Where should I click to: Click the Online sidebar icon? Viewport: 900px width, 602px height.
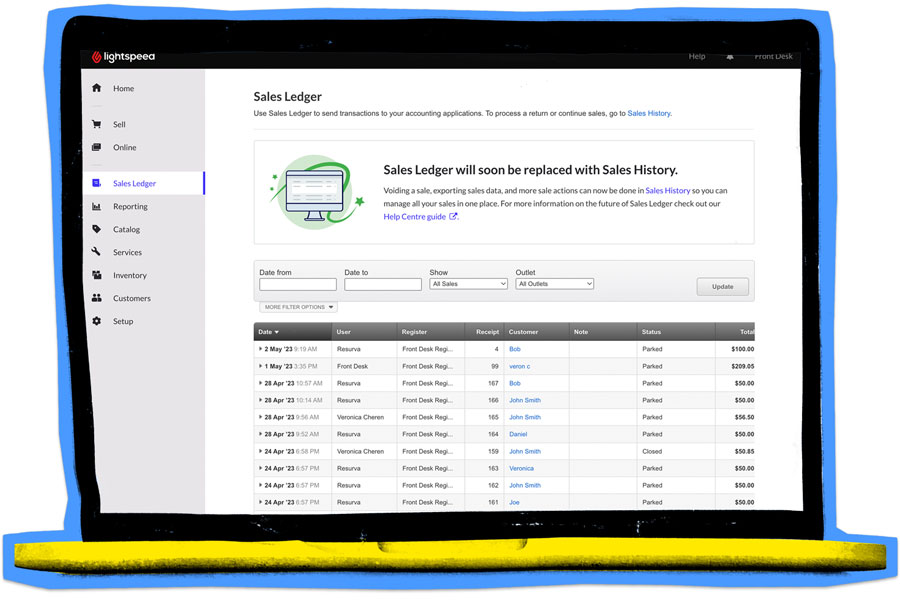tap(96, 147)
